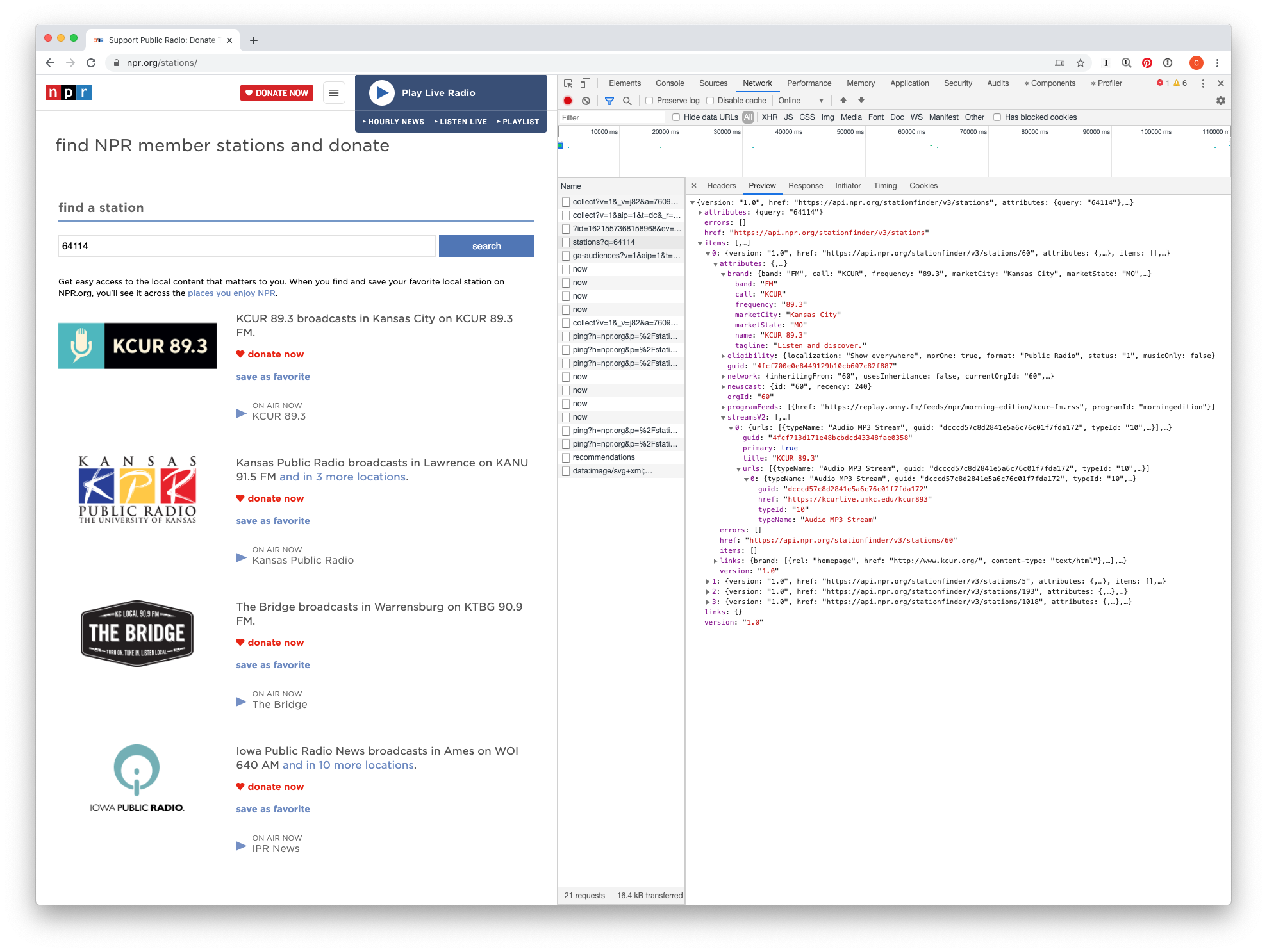Click 'places you enjoy NPR' link

coord(231,293)
